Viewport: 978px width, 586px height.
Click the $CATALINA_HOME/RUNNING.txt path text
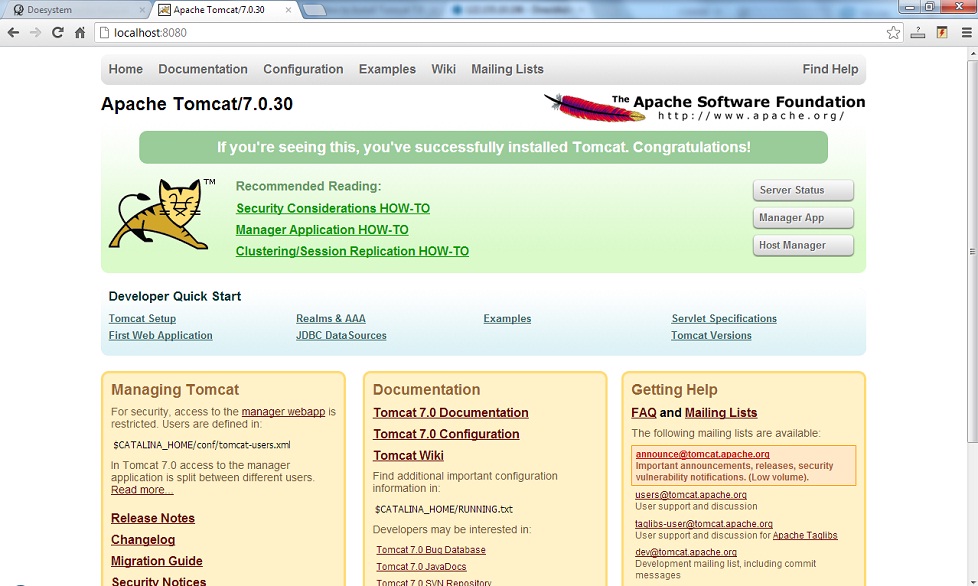pos(443,509)
